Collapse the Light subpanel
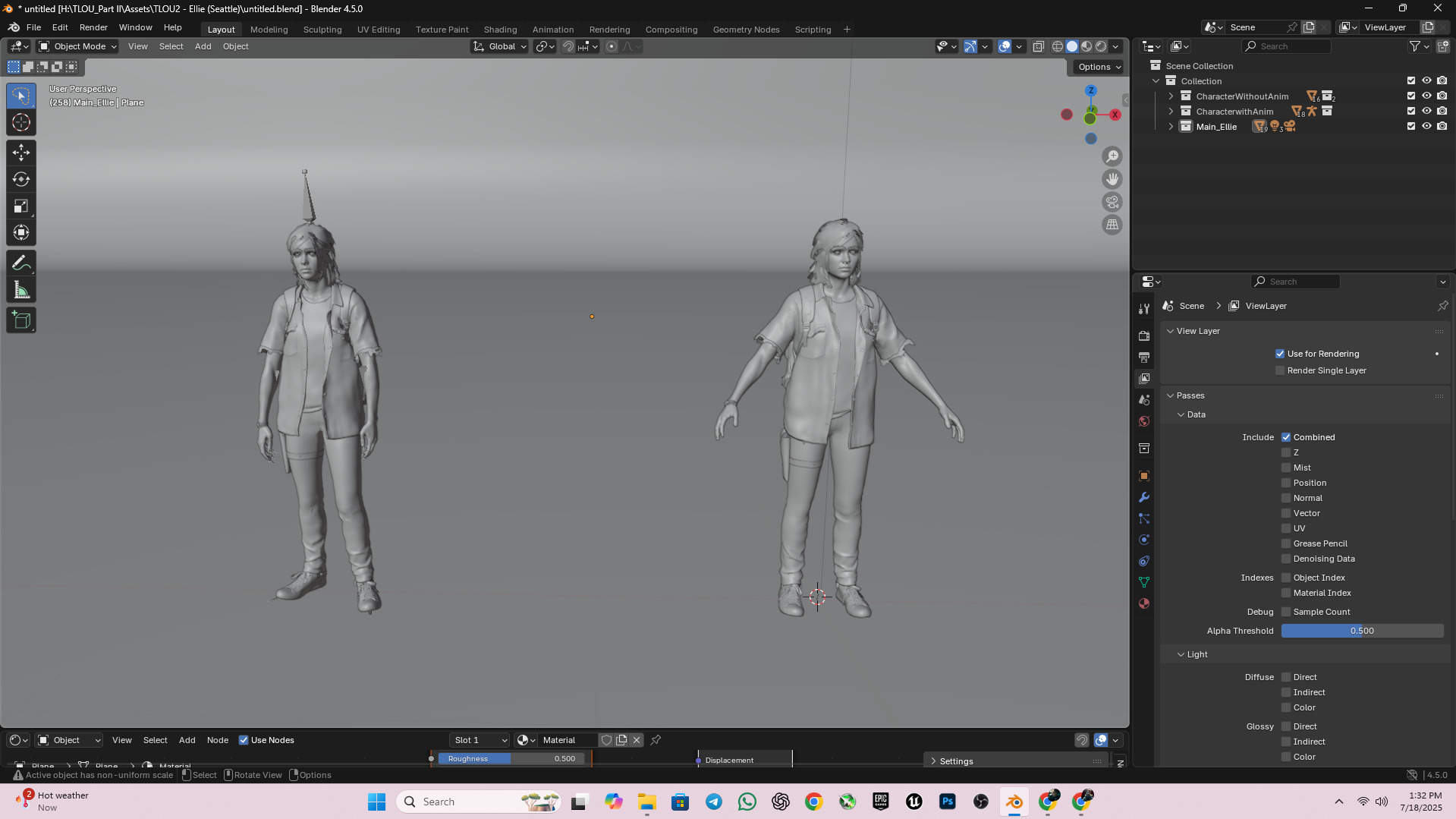1456x819 pixels. 1181,654
